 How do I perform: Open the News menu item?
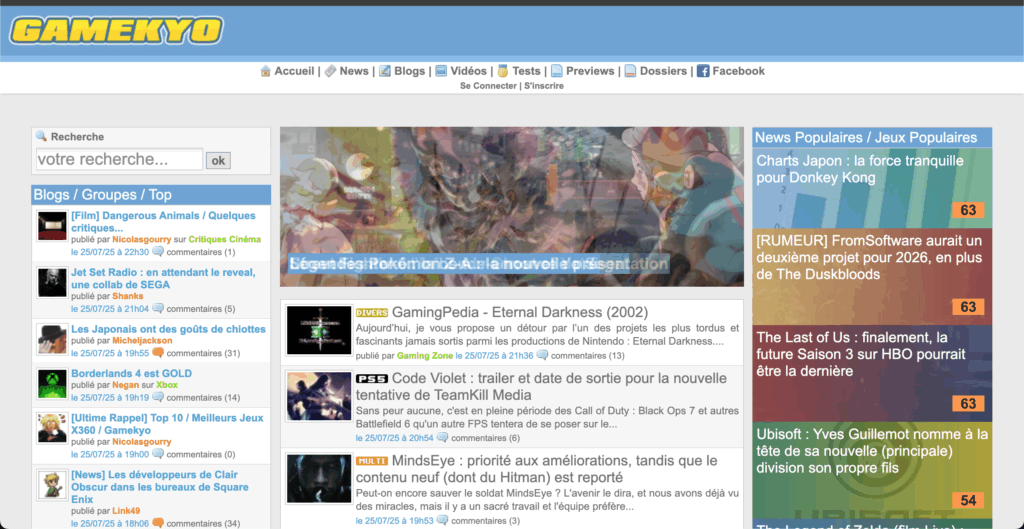[x=353, y=71]
